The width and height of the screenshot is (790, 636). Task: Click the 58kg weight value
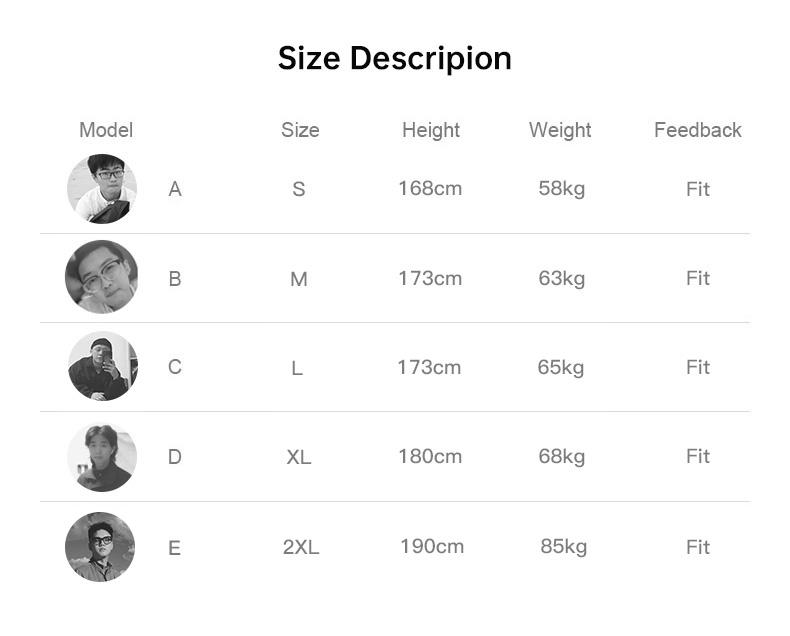pos(561,188)
